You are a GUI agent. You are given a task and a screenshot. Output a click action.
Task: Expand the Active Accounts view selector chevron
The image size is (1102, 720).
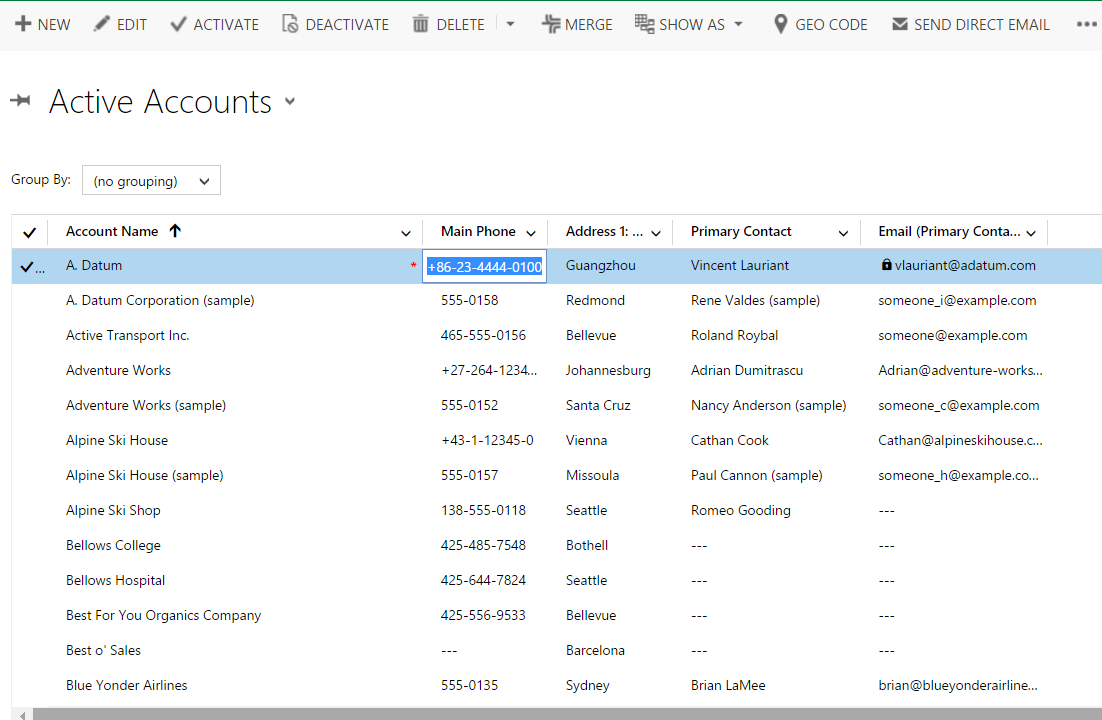tap(290, 102)
